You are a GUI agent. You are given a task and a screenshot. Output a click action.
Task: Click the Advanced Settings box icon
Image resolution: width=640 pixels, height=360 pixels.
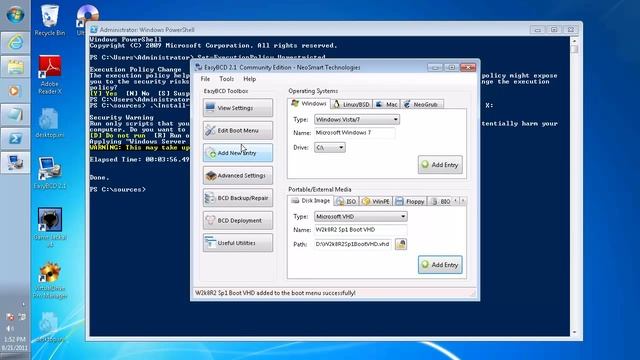point(211,176)
